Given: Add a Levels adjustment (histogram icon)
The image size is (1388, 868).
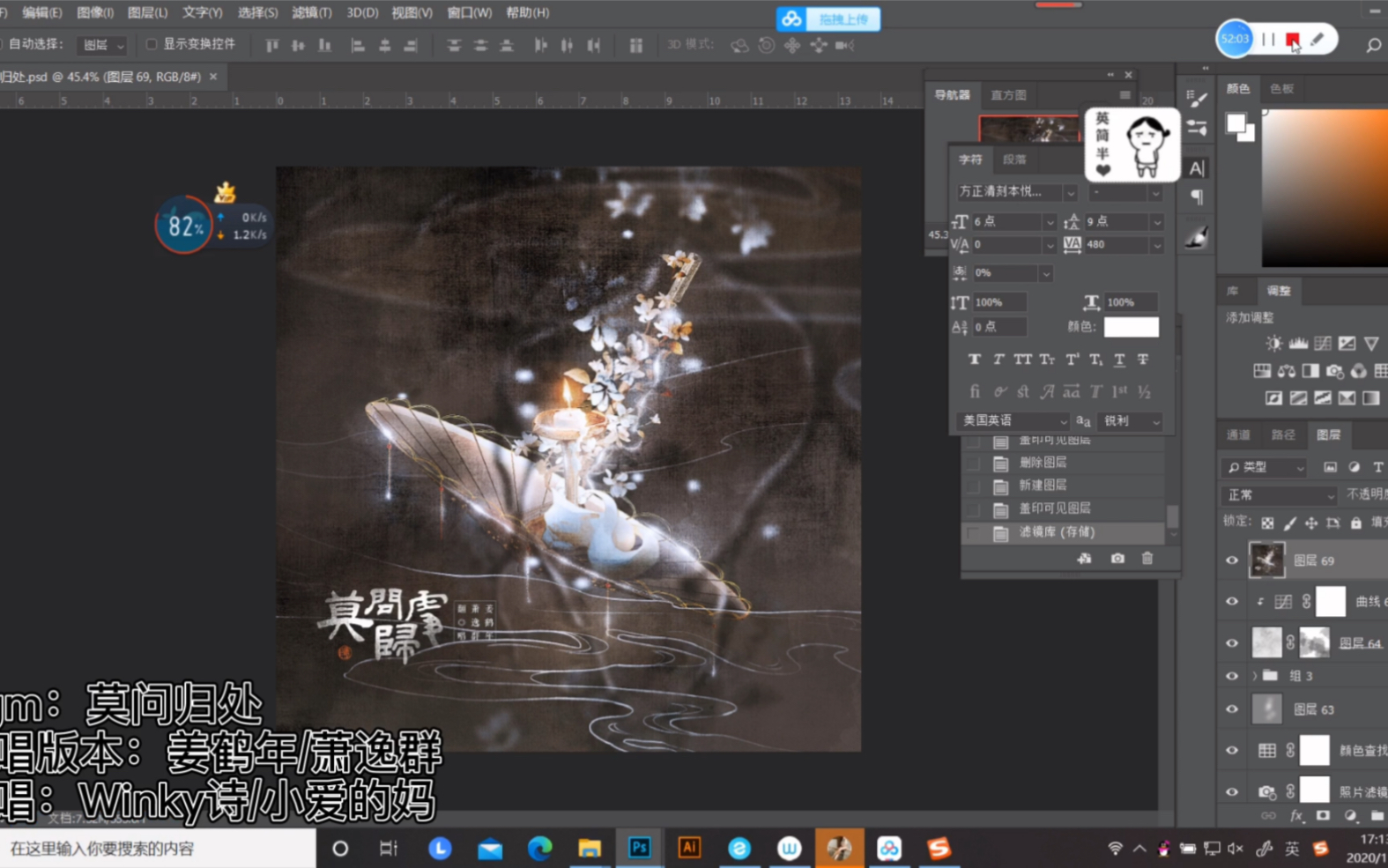Looking at the screenshot, I should [x=1298, y=344].
